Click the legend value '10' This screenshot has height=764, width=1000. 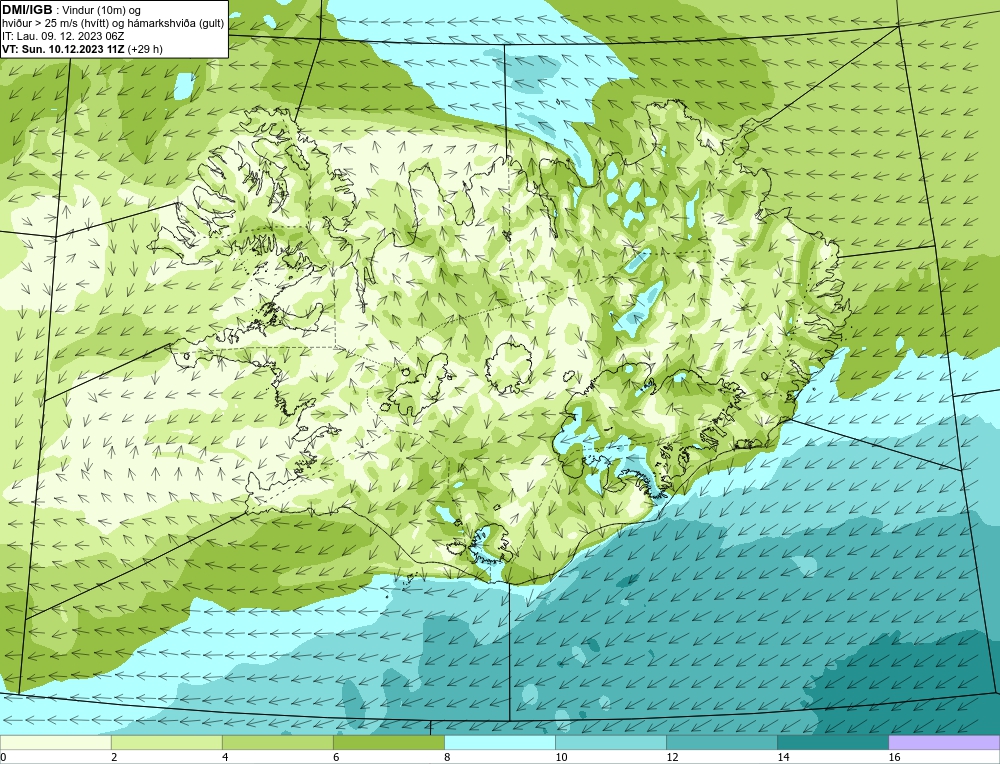pos(561,757)
